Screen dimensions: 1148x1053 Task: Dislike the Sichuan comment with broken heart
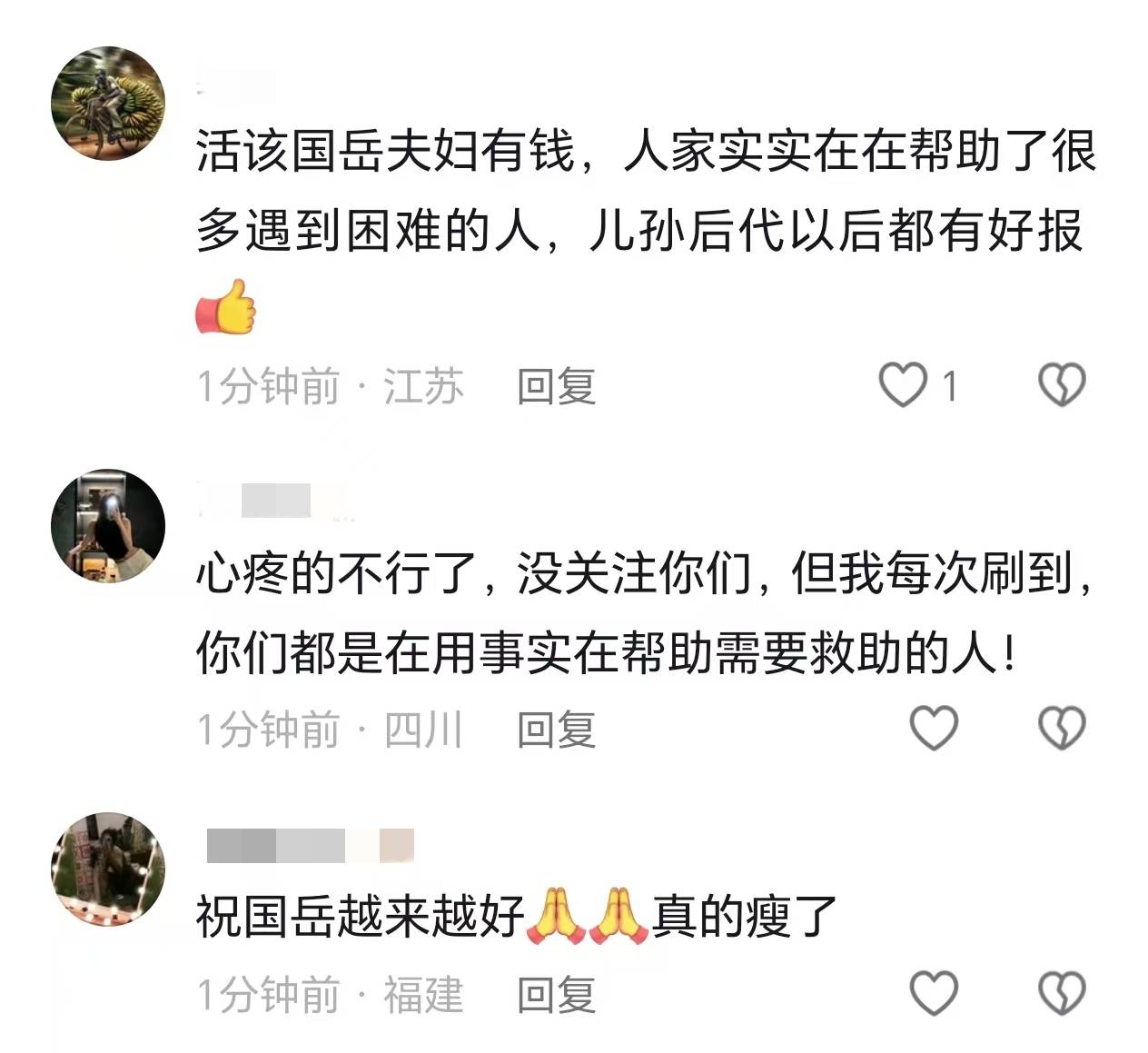pos(1061,728)
